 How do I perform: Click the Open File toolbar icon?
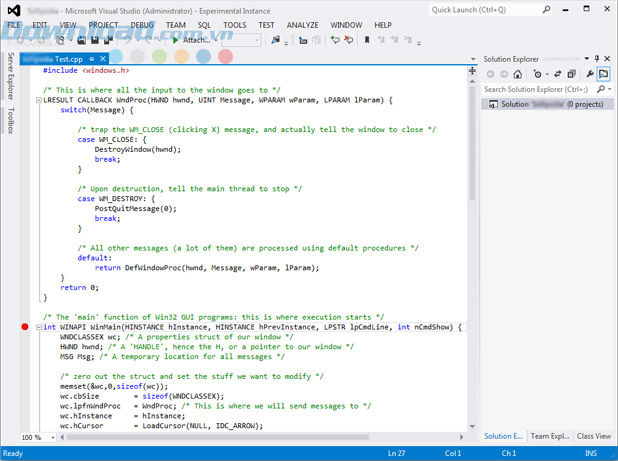coord(81,40)
